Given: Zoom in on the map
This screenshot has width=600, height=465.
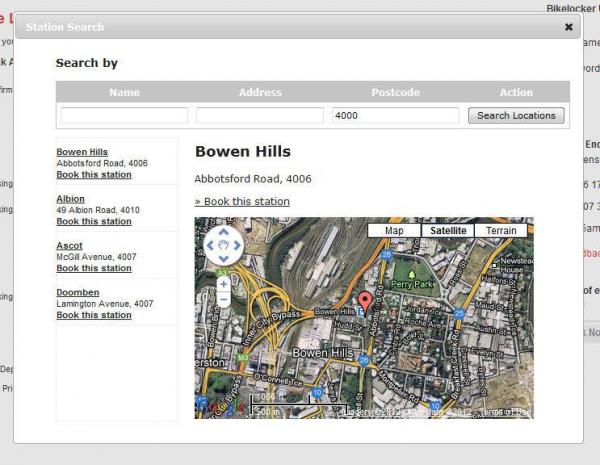Looking at the screenshot, I should point(223,284).
